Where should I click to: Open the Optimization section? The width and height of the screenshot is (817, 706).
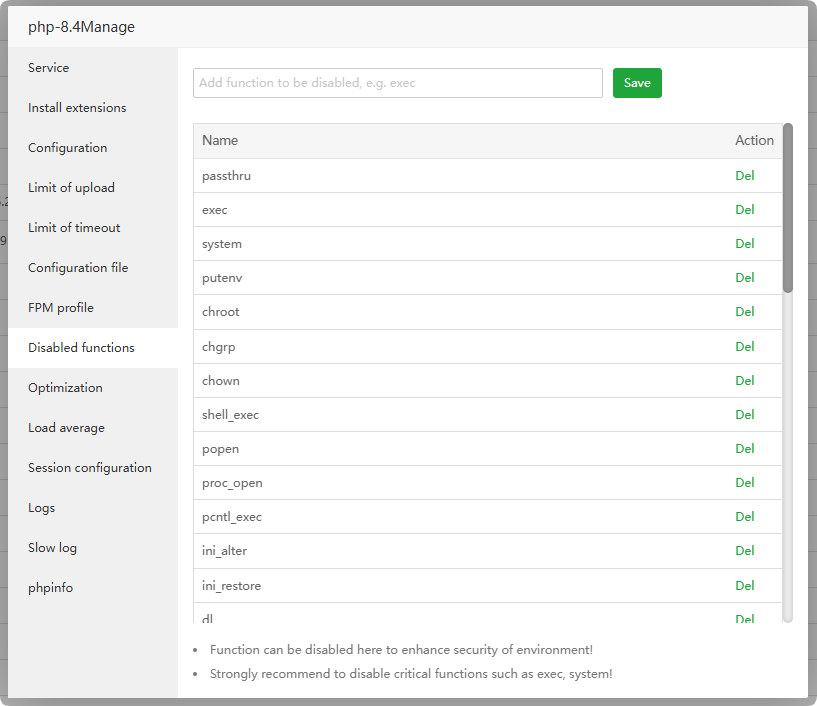coord(65,388)
